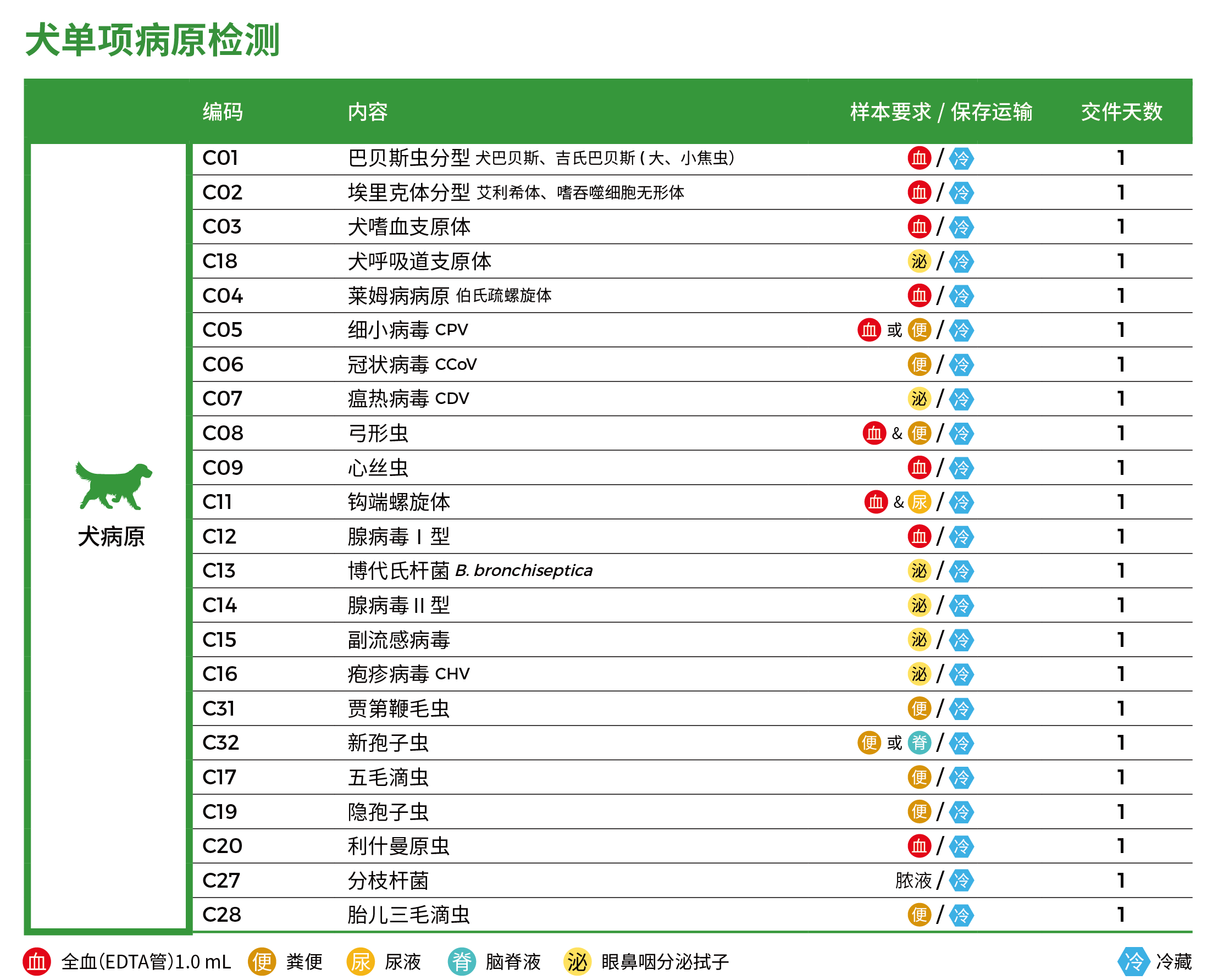This screenshot has height=980, width=1218.
Task: Click the code C13 cell
Action: point(219,571)
